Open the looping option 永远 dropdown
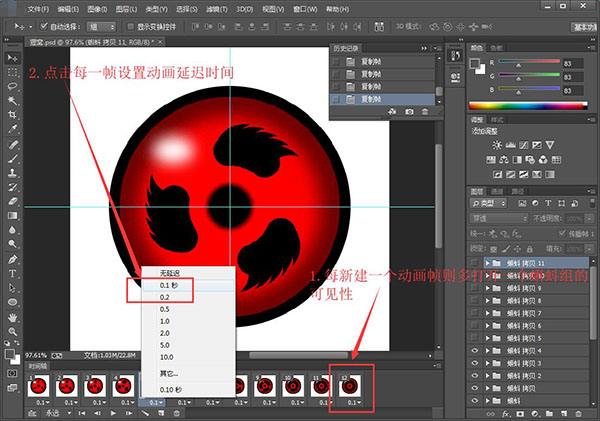Screen dimensions: 600x421 [59, 413]
